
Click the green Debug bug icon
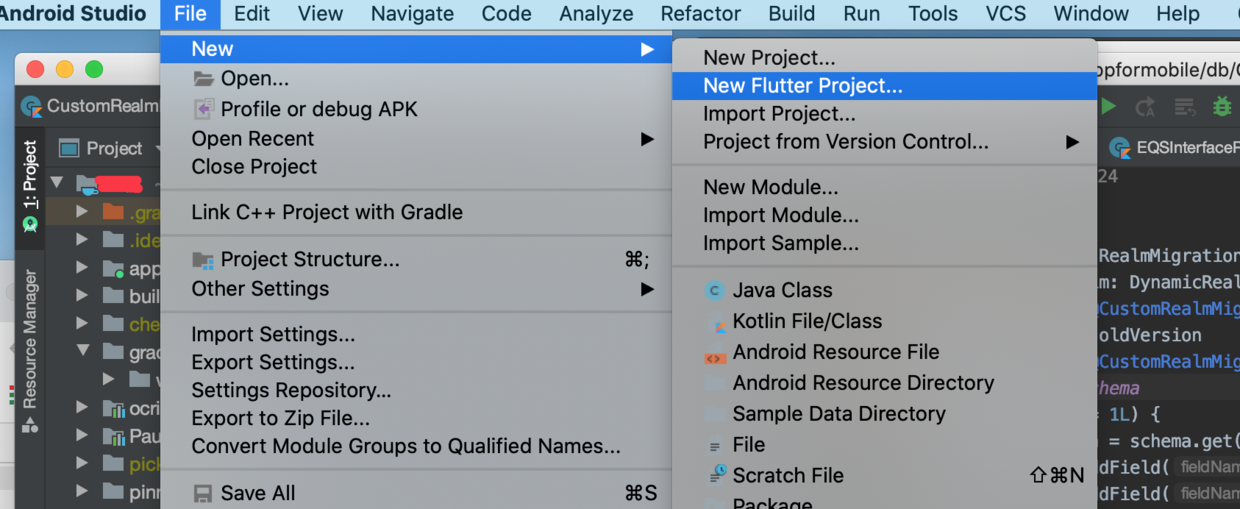1222,106
